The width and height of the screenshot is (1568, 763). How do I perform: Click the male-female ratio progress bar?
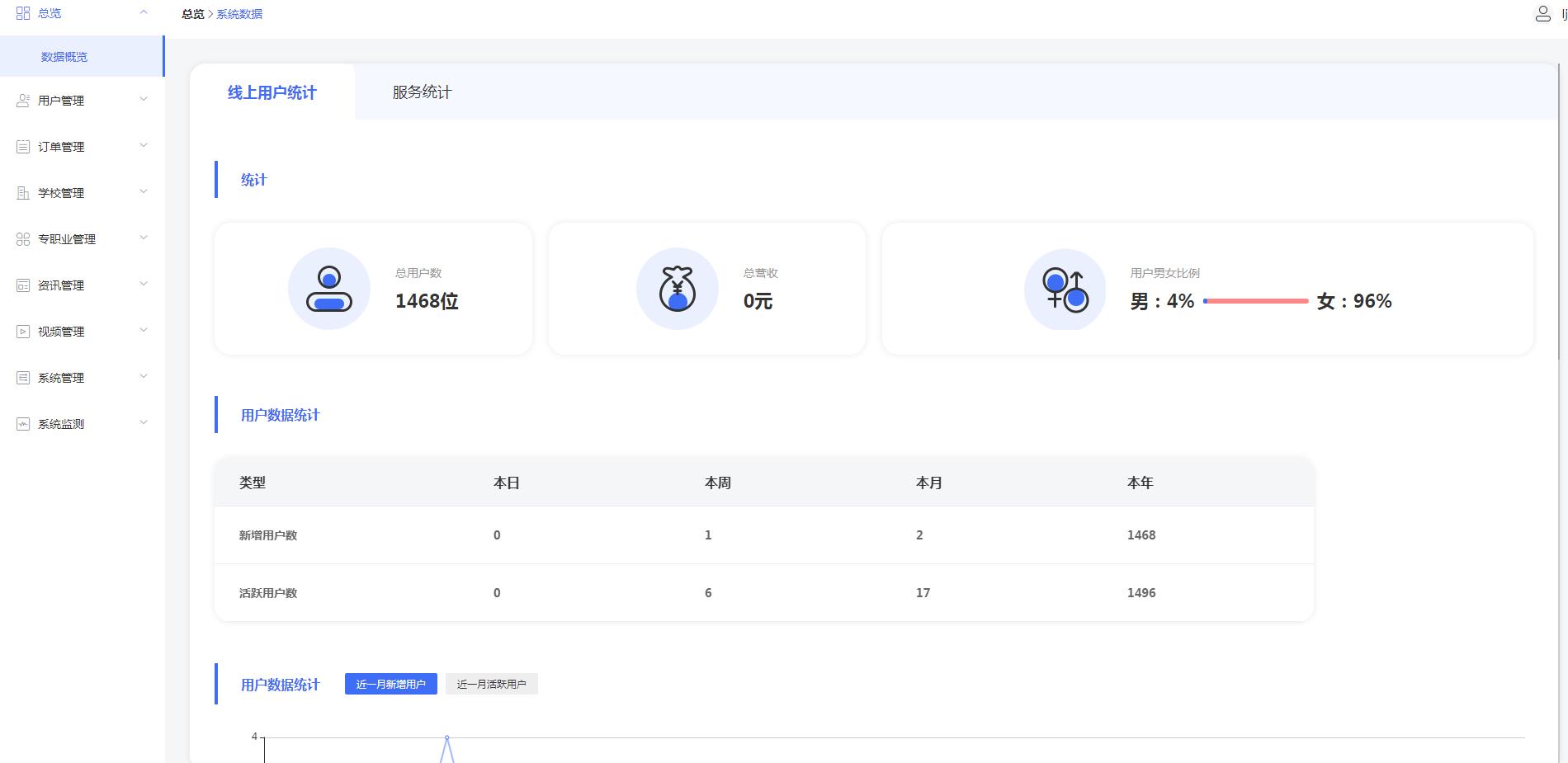(x=1255, y=301)
